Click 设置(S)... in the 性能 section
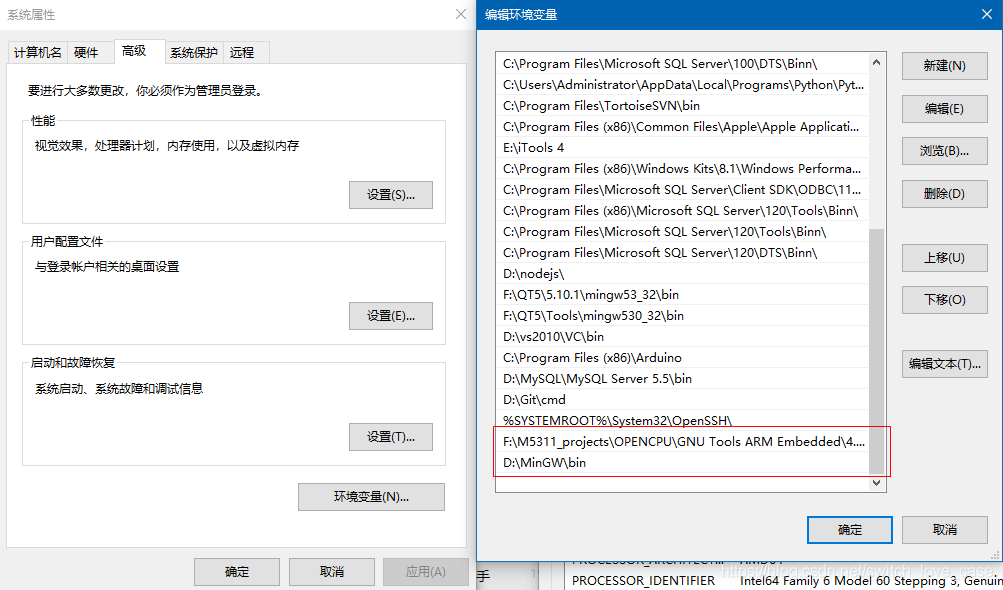 [391, 195]
